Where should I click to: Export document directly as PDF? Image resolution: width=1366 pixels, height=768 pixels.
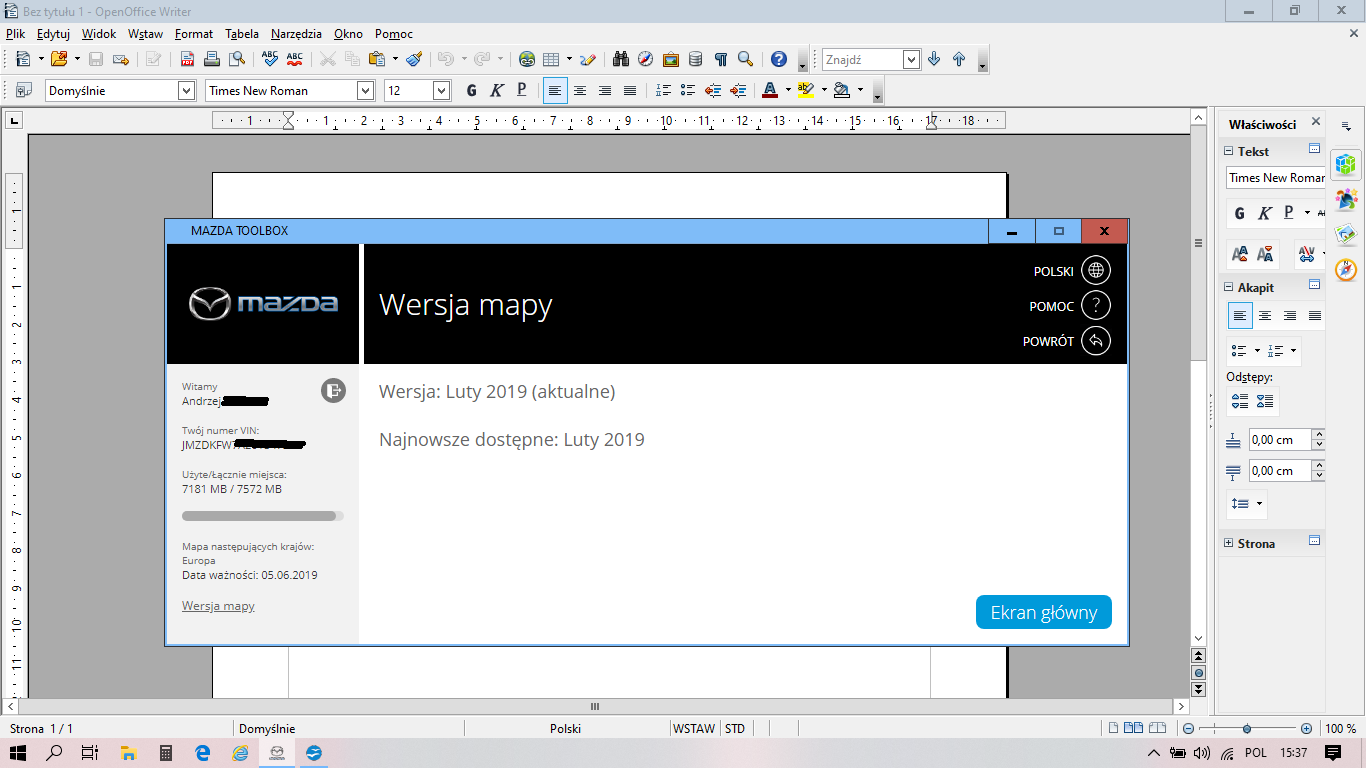click(186, 59)
